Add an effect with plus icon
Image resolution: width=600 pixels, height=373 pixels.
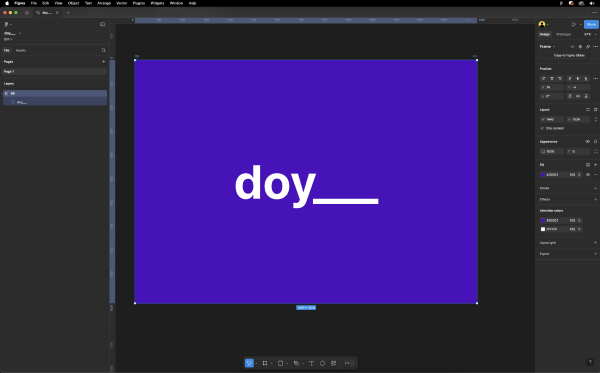(595, 199)
